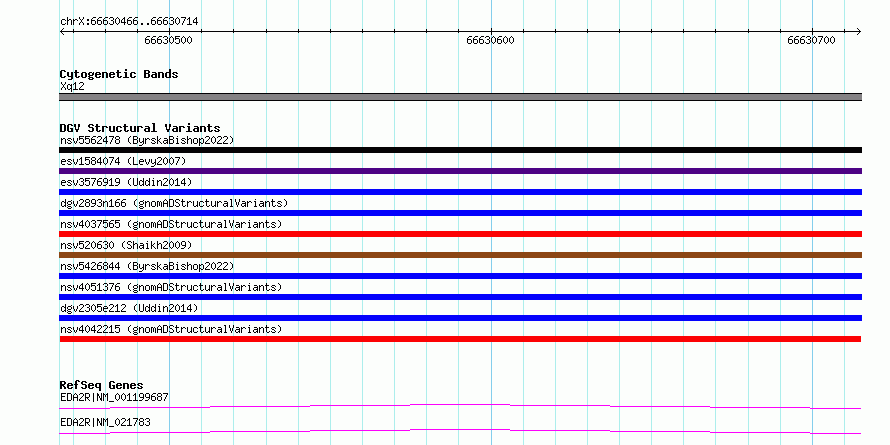Click the DGV Structural Variants track heading
Image resolution: width=890 pixels, height=445 pixels.
(x=140, y=128)
